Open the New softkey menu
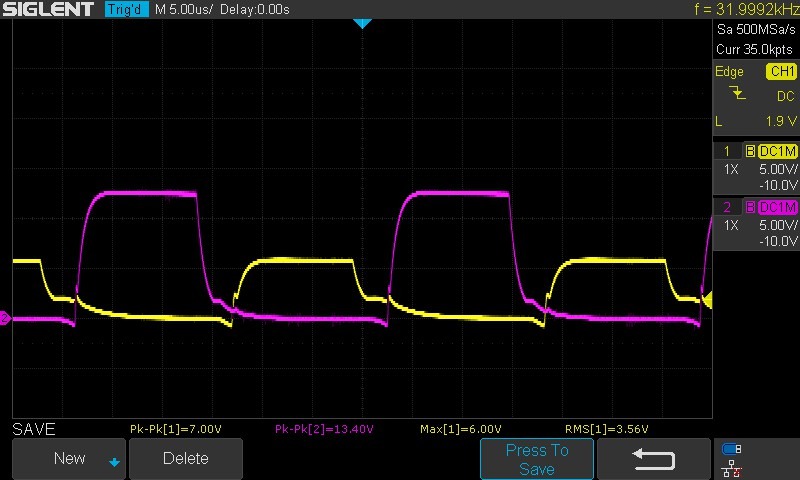The image size is (800, 480). tap(69, 459)
